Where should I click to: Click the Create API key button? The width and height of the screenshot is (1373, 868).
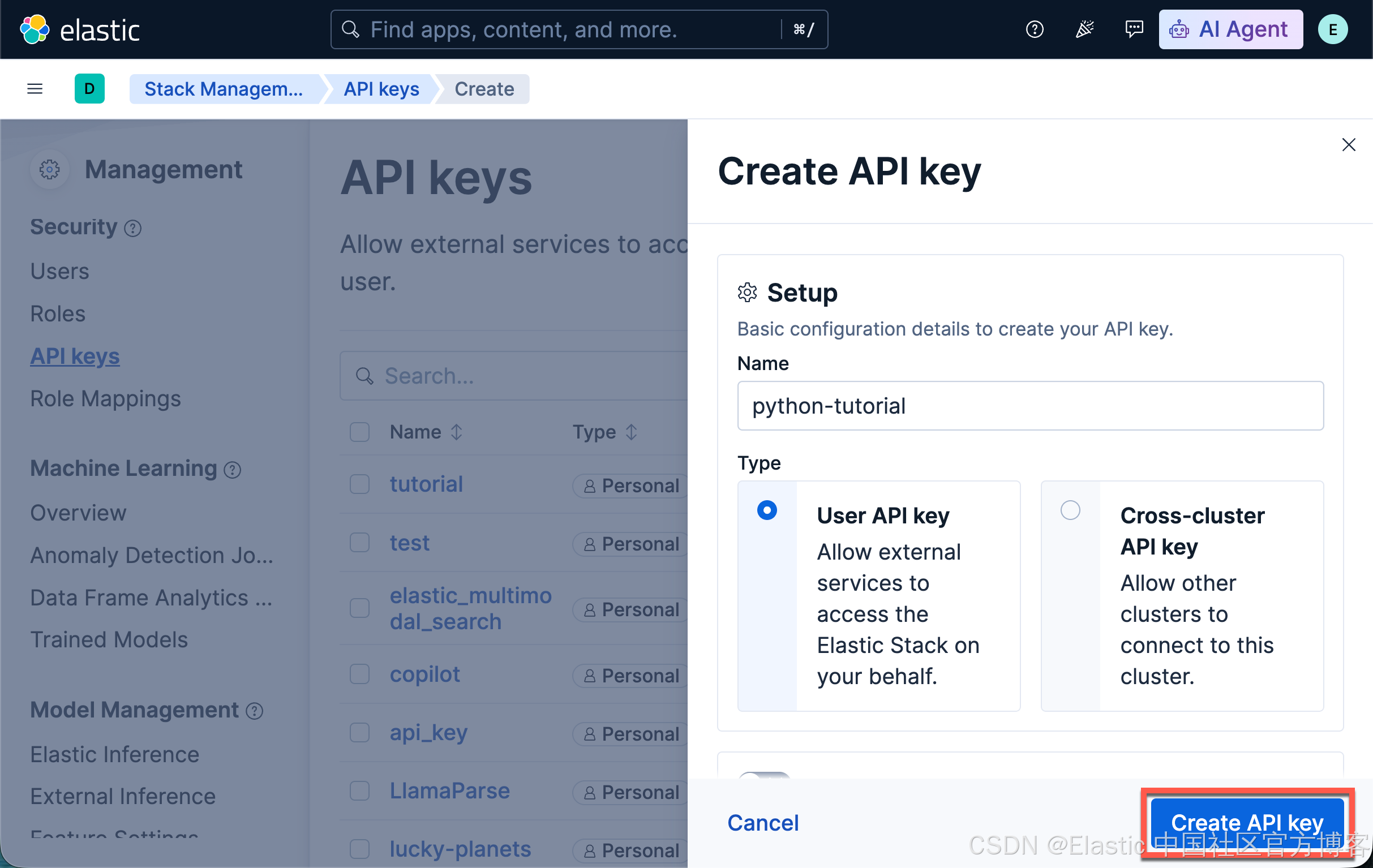(1247, 823)
